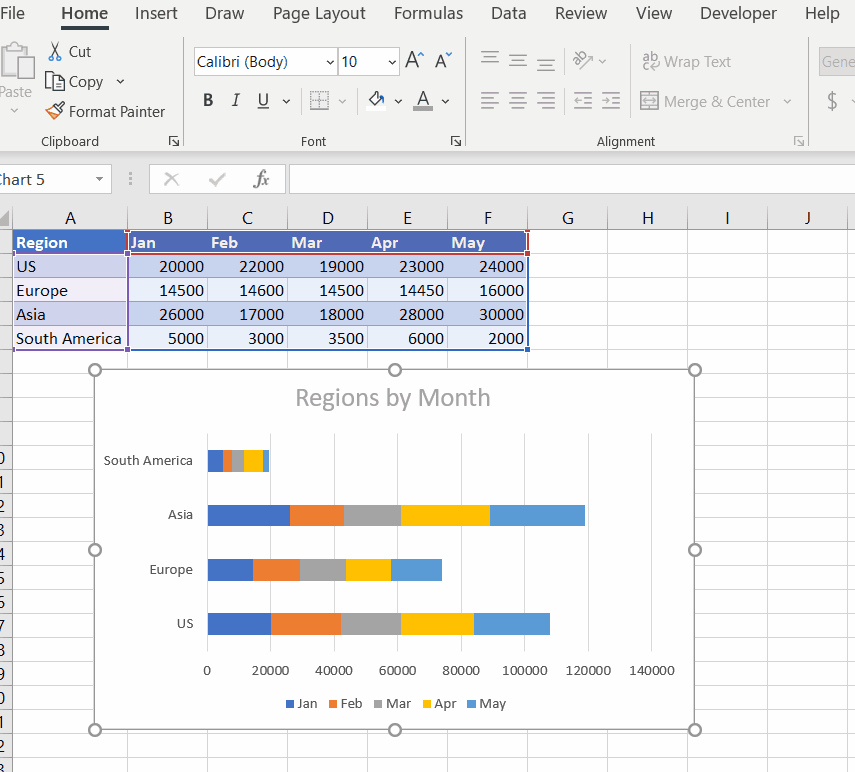
Task: Select cell with value 28000
Action: point(407,315)
